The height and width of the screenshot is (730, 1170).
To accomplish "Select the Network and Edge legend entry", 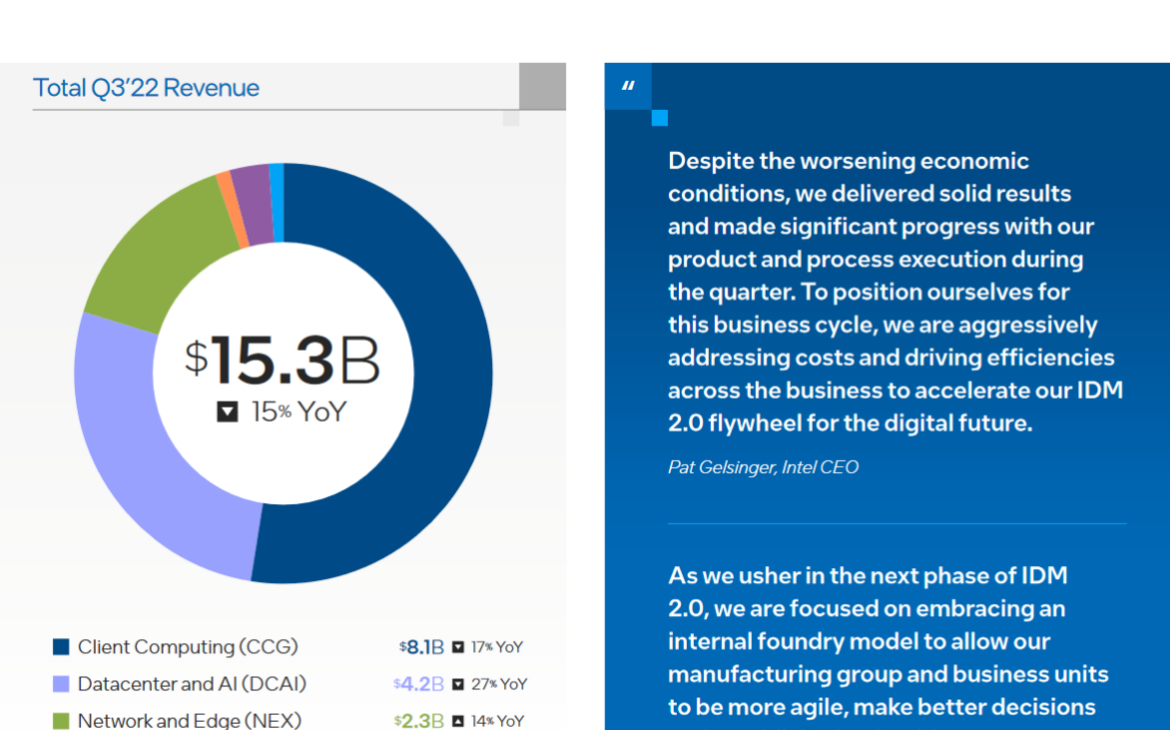I will click(x=186, y=719).
